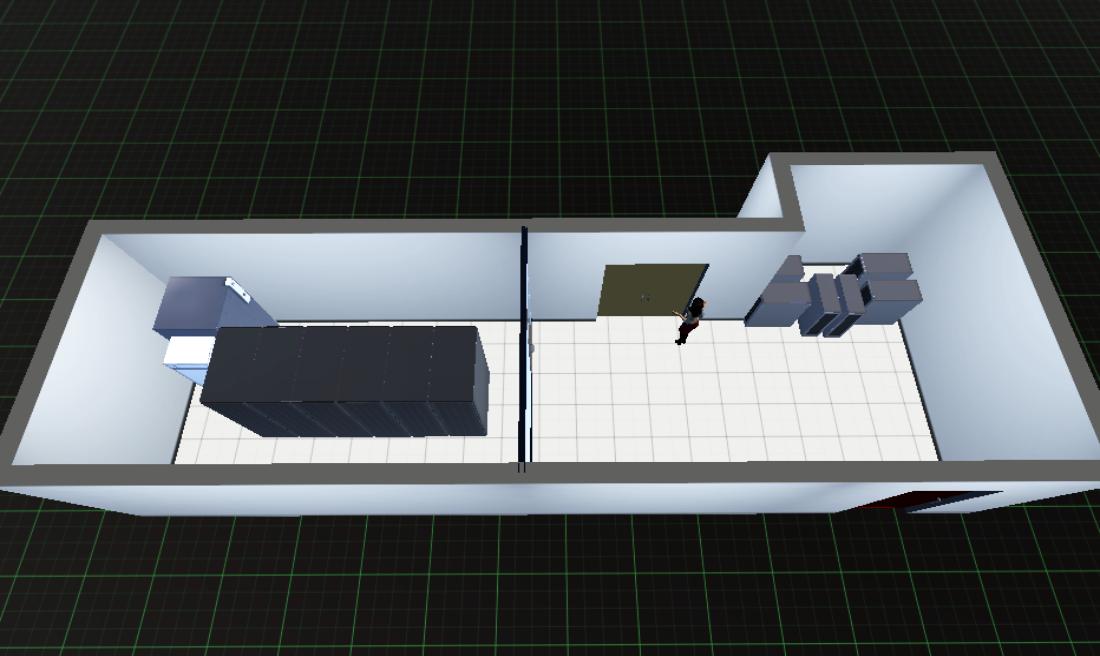1100x656 pixels.
Task: Click the leftmost gray cabinet in the right room
Action: 775,302
